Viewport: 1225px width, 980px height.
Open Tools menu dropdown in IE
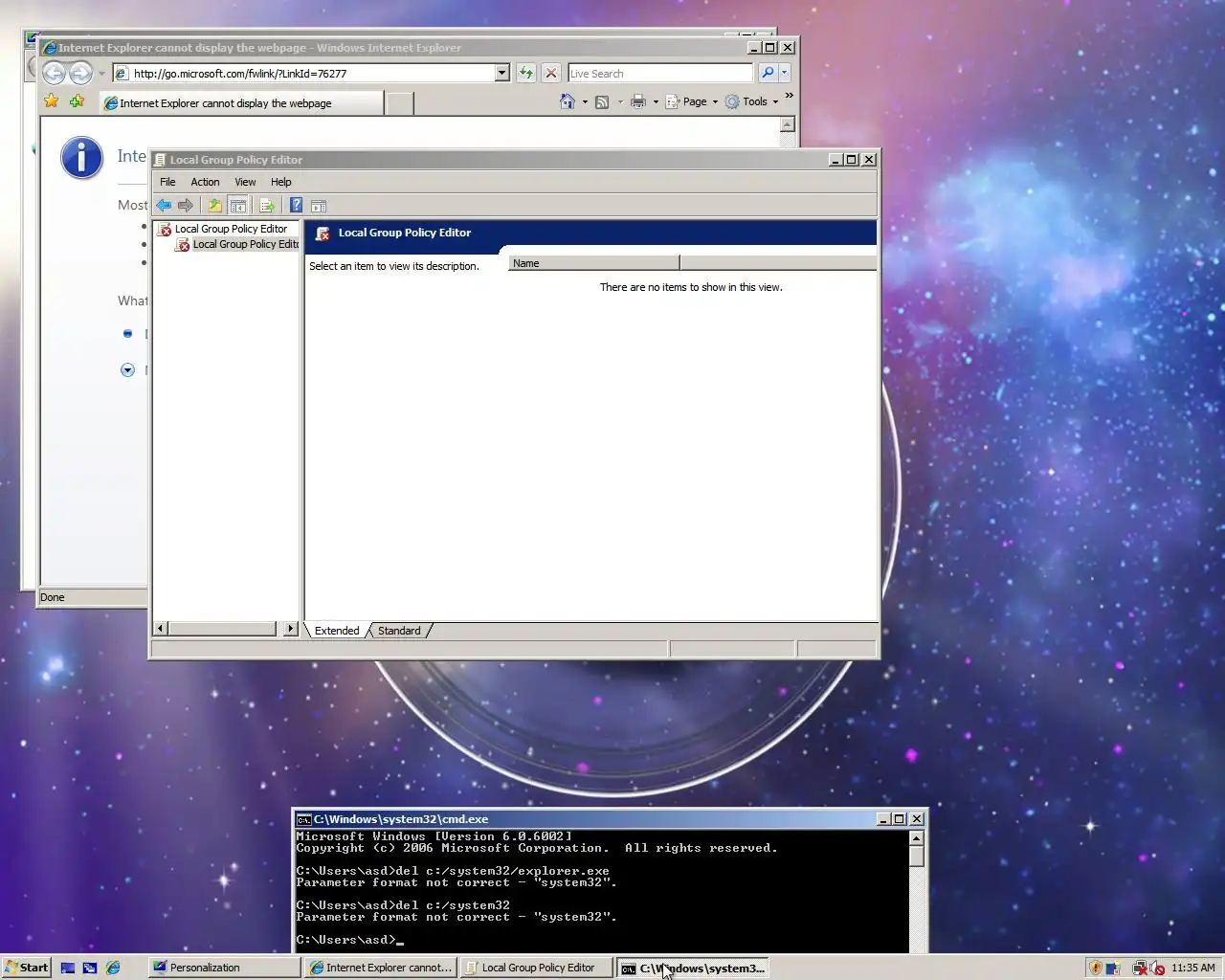click(x=752, y=101)
